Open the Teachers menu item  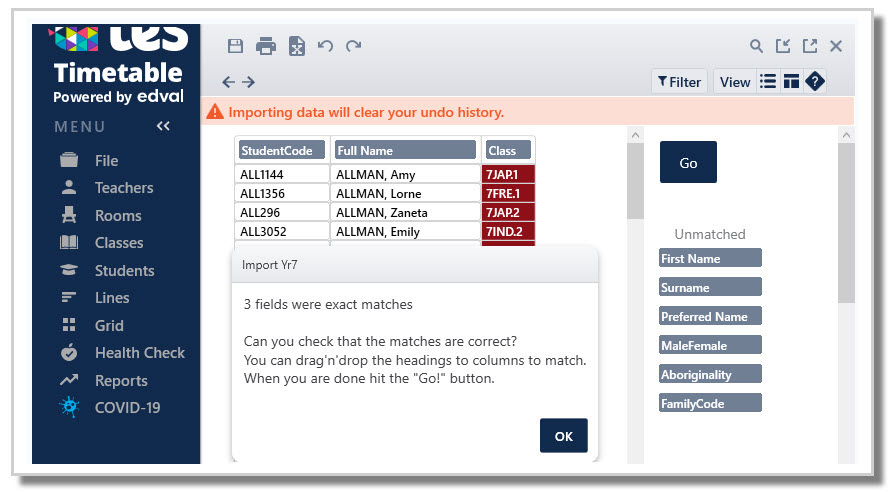click(124, 188)
